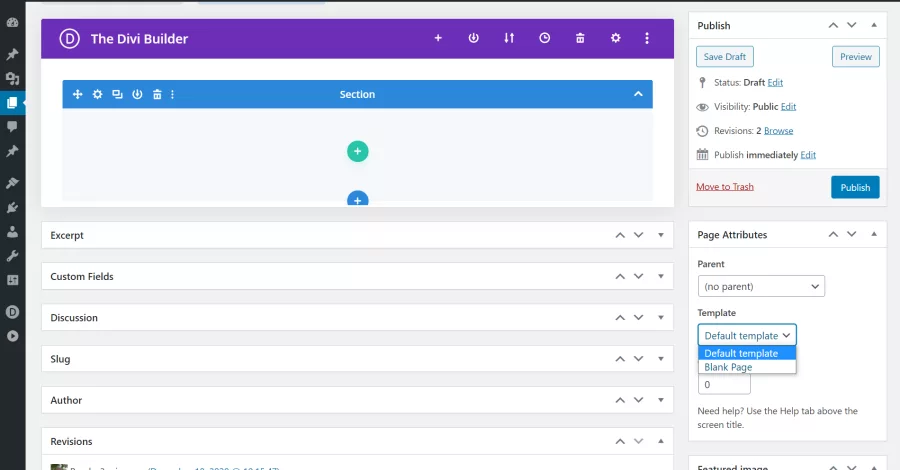This screenshot has height=470, width=900.
Task: Click Move to Trash link
Action: pyautogui.click(x=725, y=187)
